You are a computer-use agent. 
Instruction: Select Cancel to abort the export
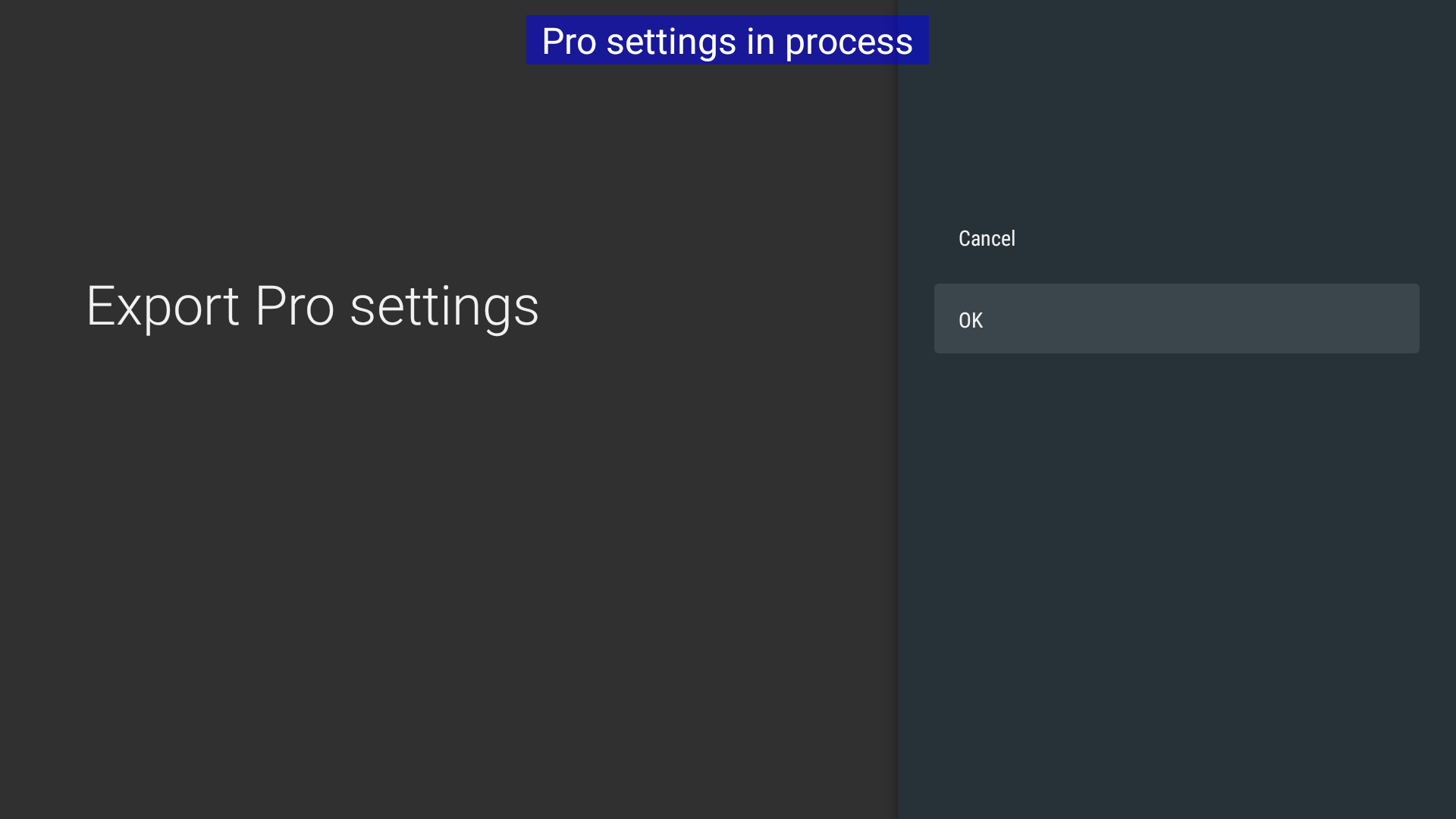click(x=1175, y=238)
